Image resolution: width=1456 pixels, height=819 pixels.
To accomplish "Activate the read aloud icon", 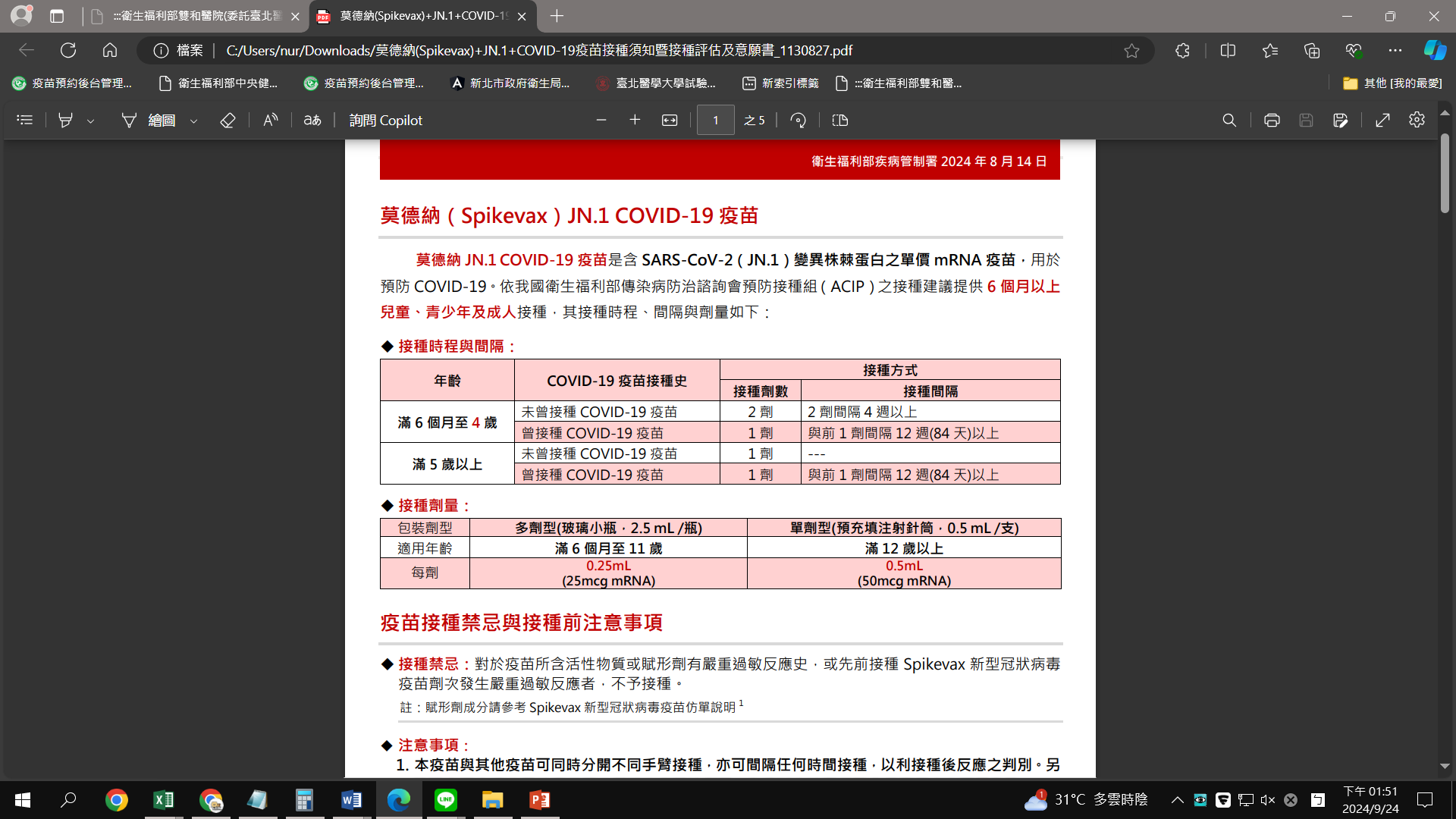I will coord(270,120).
